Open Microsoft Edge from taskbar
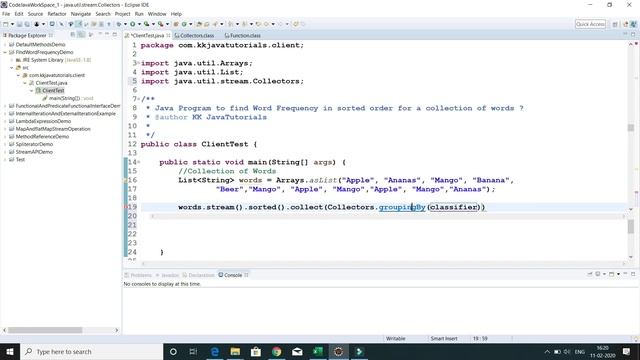The width and height of the screenshot is (640, 360). [x=215, y=351]
